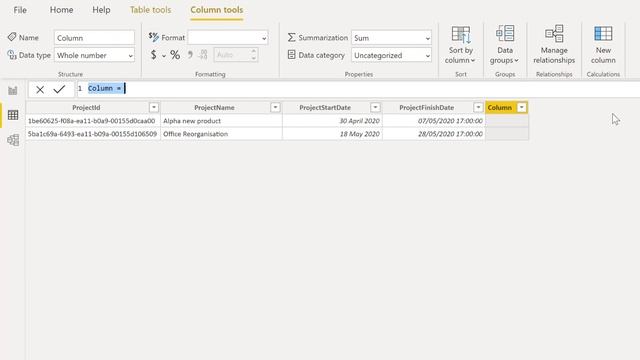The width and height of the screenshot is (640, 360).
Task: Open the Report view from the sidebar
Action: pos(13,91)
